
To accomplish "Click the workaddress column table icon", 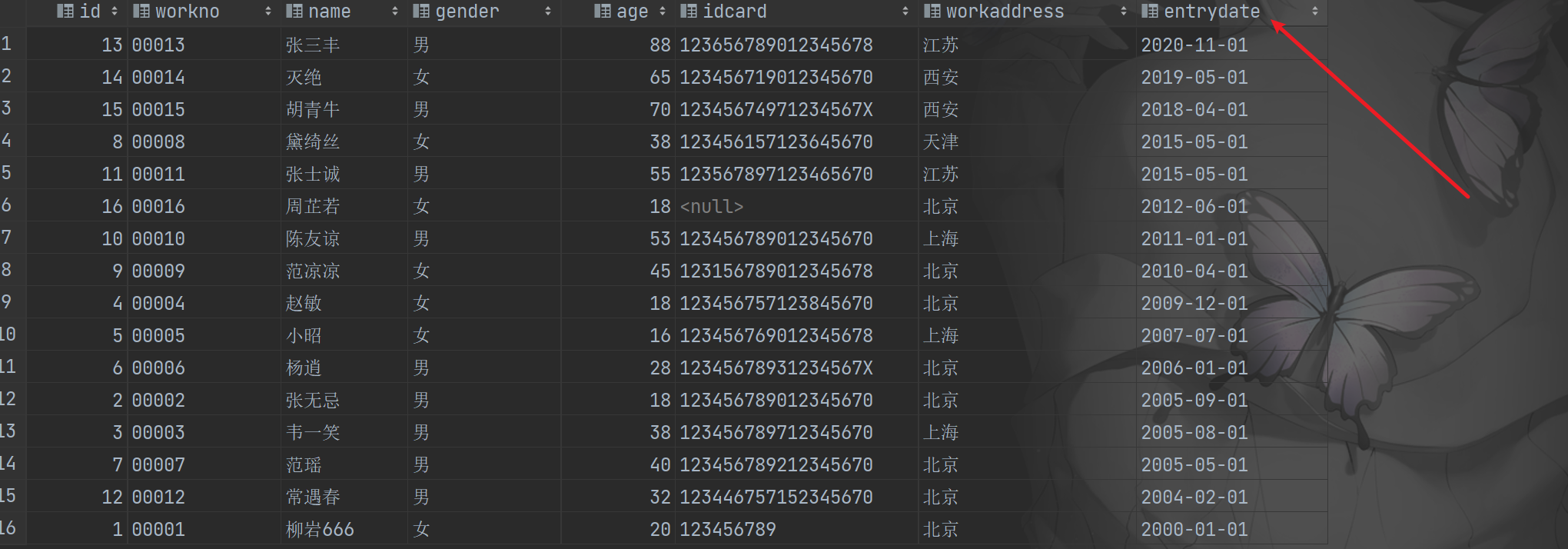I will click(932, 12).
